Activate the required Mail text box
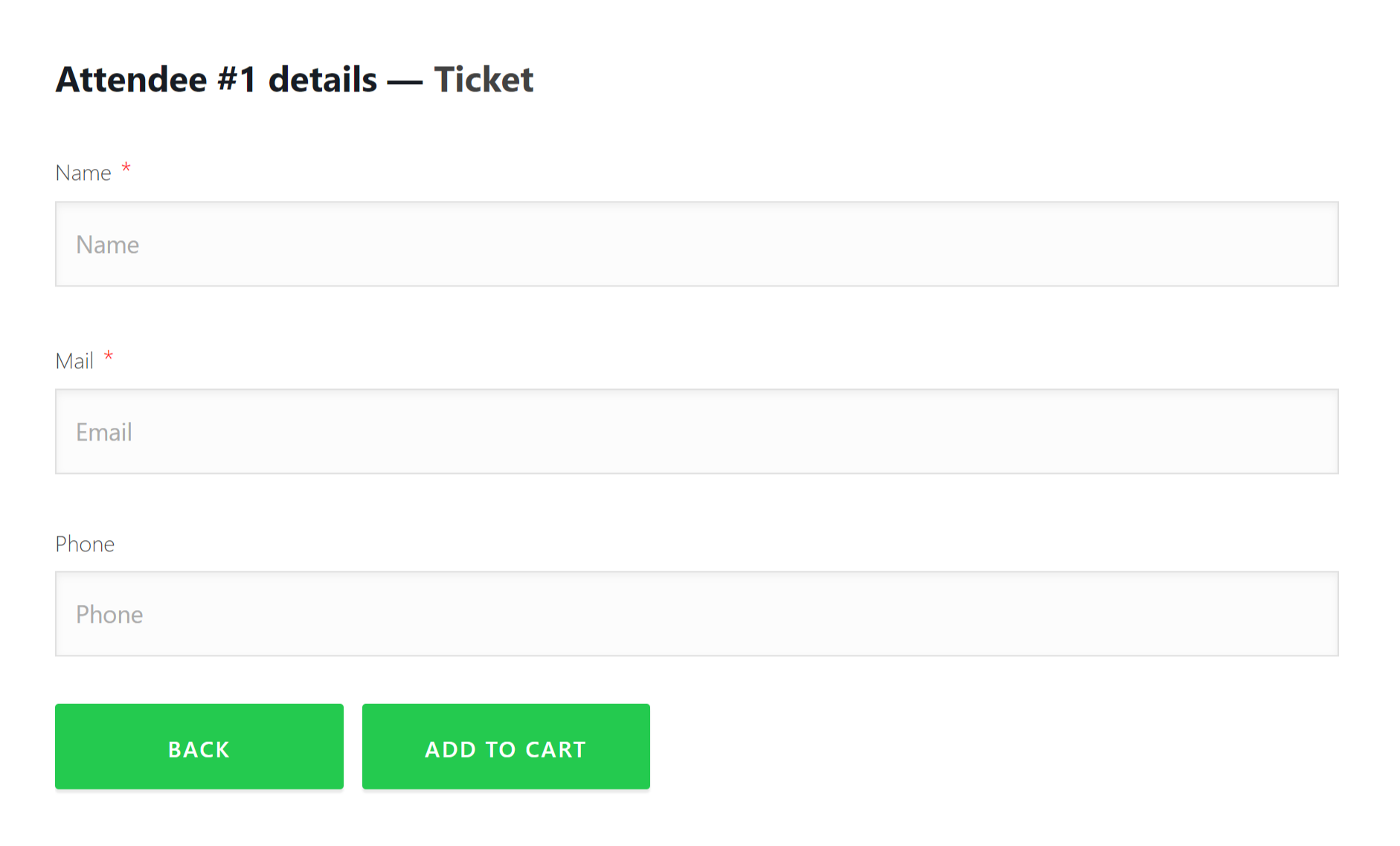Screen dimensions: 1400x846 [696, 432]
